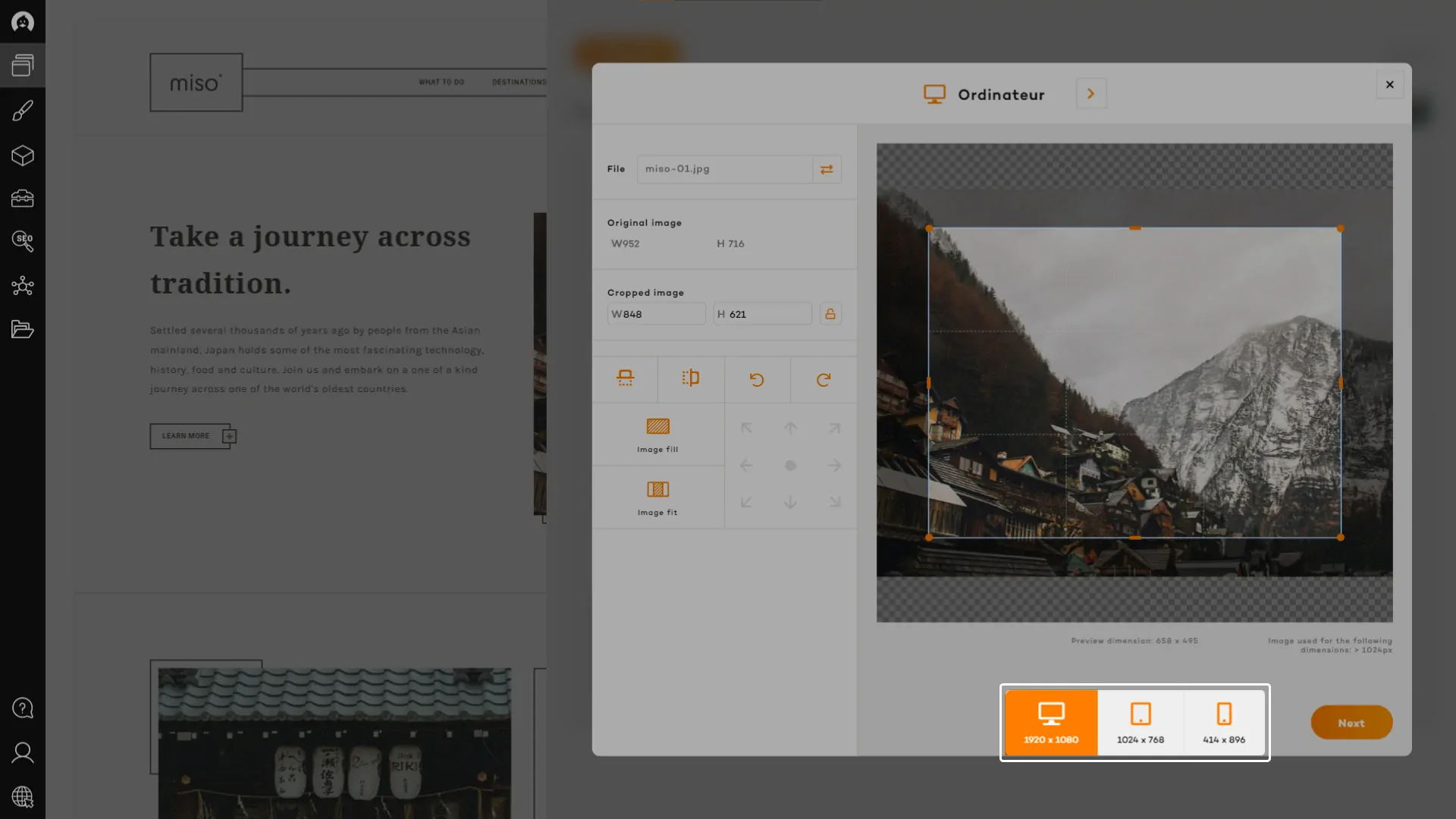Go to next device with chevron arrow
The height and width of the screenshot is (819, 1456).
[1090, 94]
